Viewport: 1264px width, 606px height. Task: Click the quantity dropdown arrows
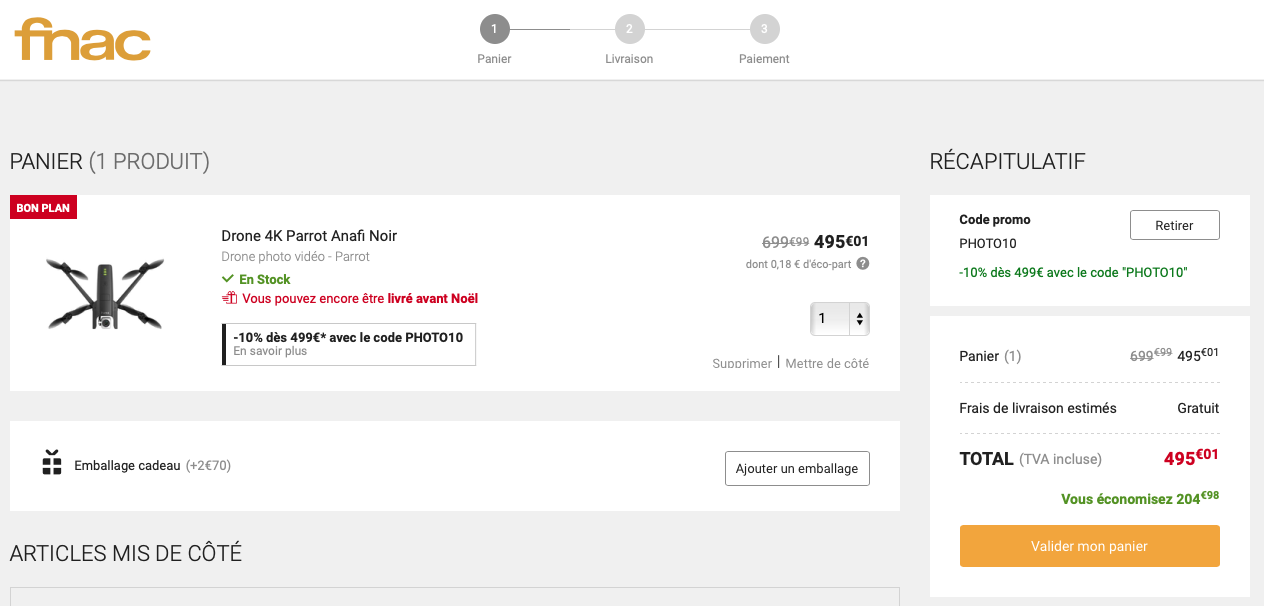(859, 319)
